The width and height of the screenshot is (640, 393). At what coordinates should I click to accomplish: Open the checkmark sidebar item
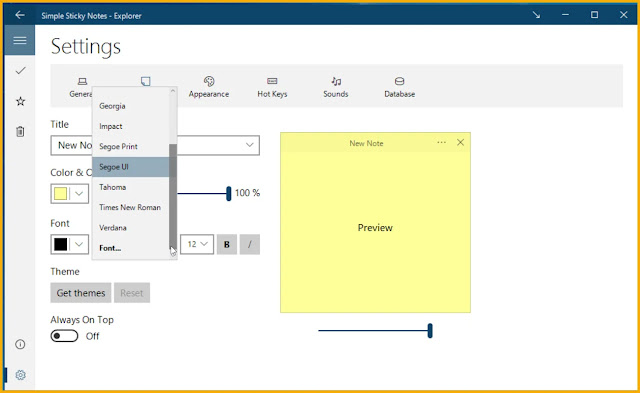[x=20, y=71]
